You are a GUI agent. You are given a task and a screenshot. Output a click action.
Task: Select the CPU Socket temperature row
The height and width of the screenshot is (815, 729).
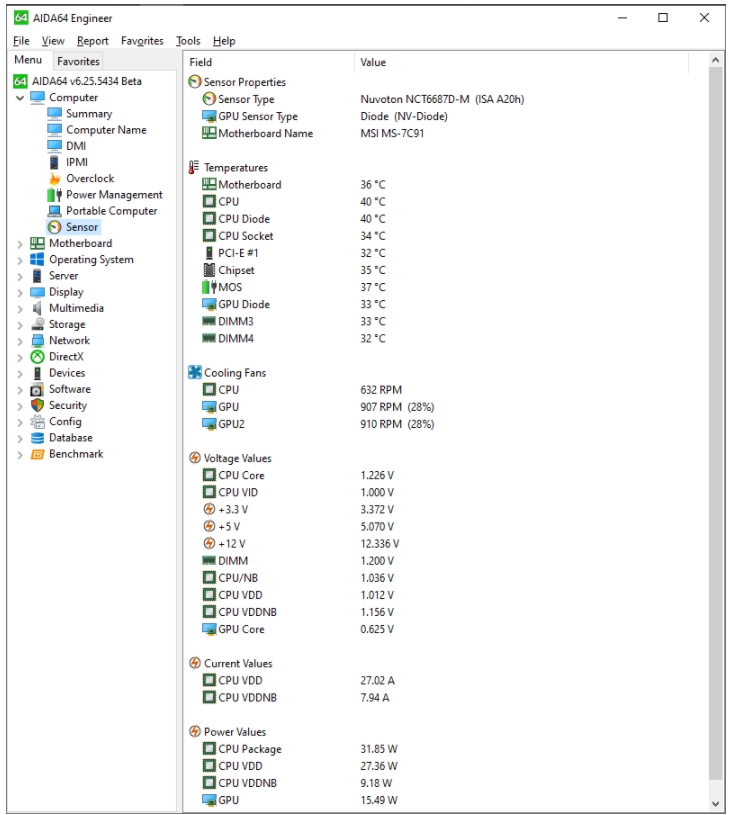pyautogui.click(x=246, y=236)
